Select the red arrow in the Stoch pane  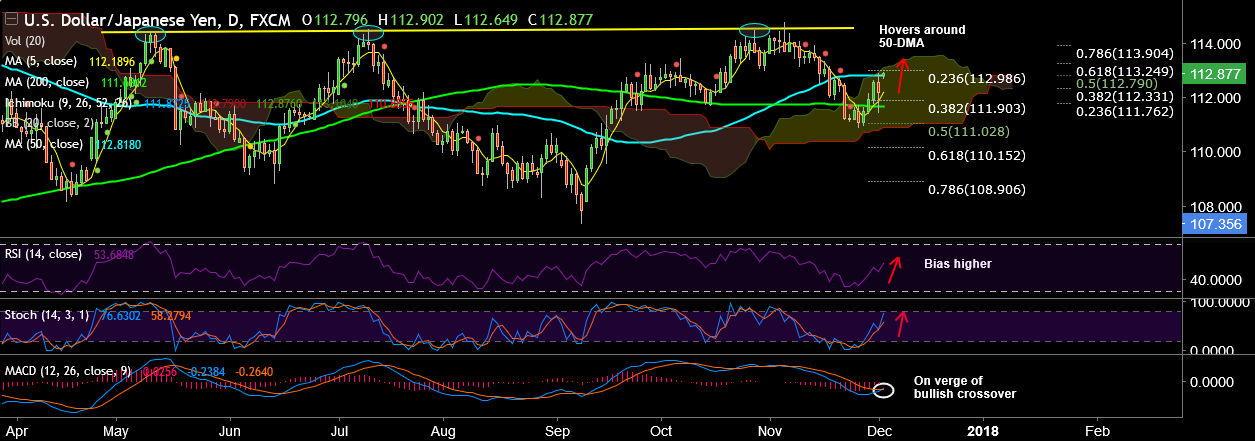pos(902,323)
